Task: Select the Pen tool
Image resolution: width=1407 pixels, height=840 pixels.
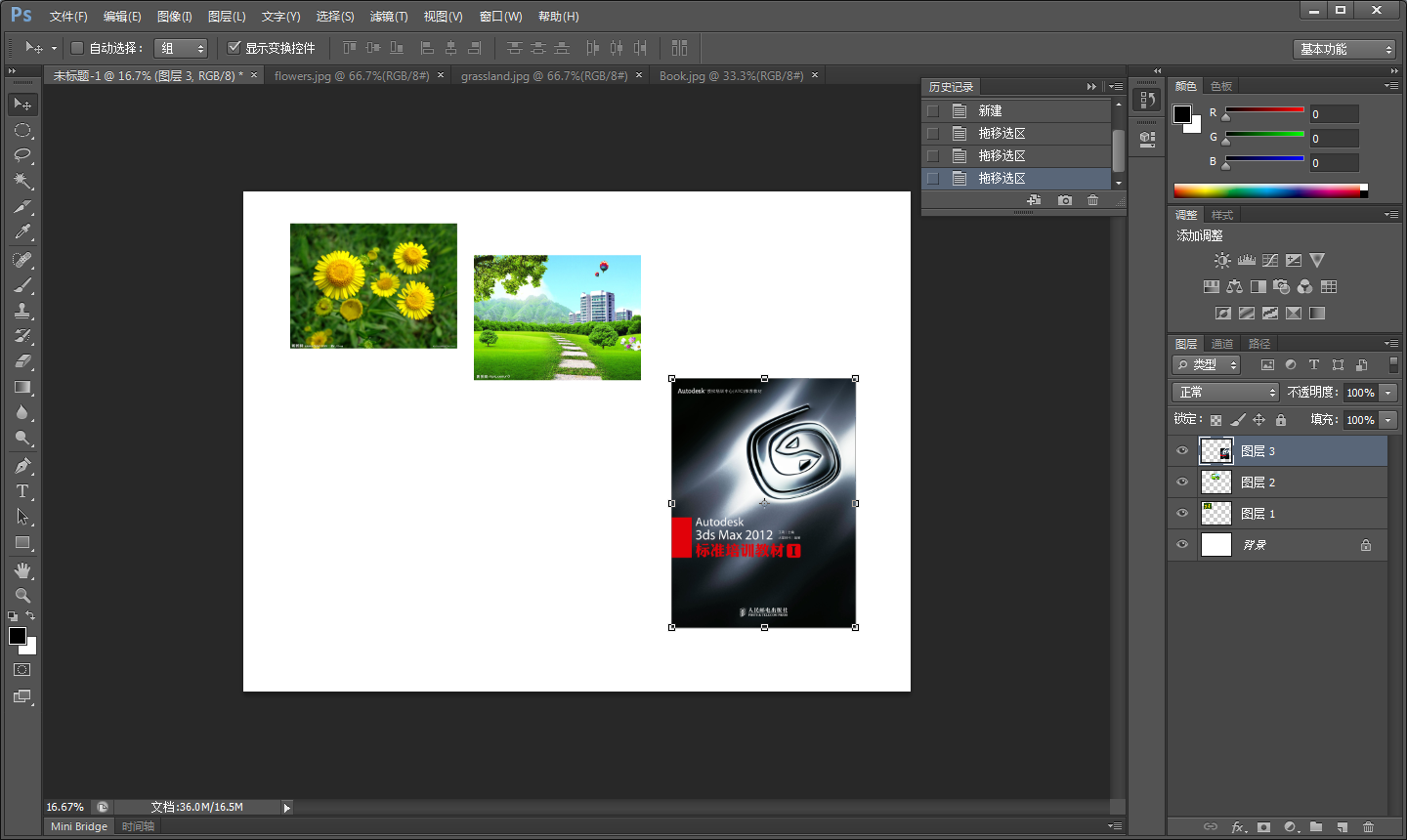Action: 22,466
